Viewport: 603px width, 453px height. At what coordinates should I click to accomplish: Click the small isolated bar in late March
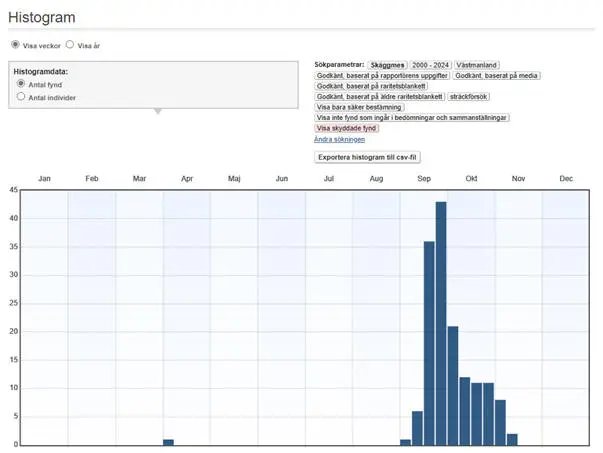(x=168, y=441)
